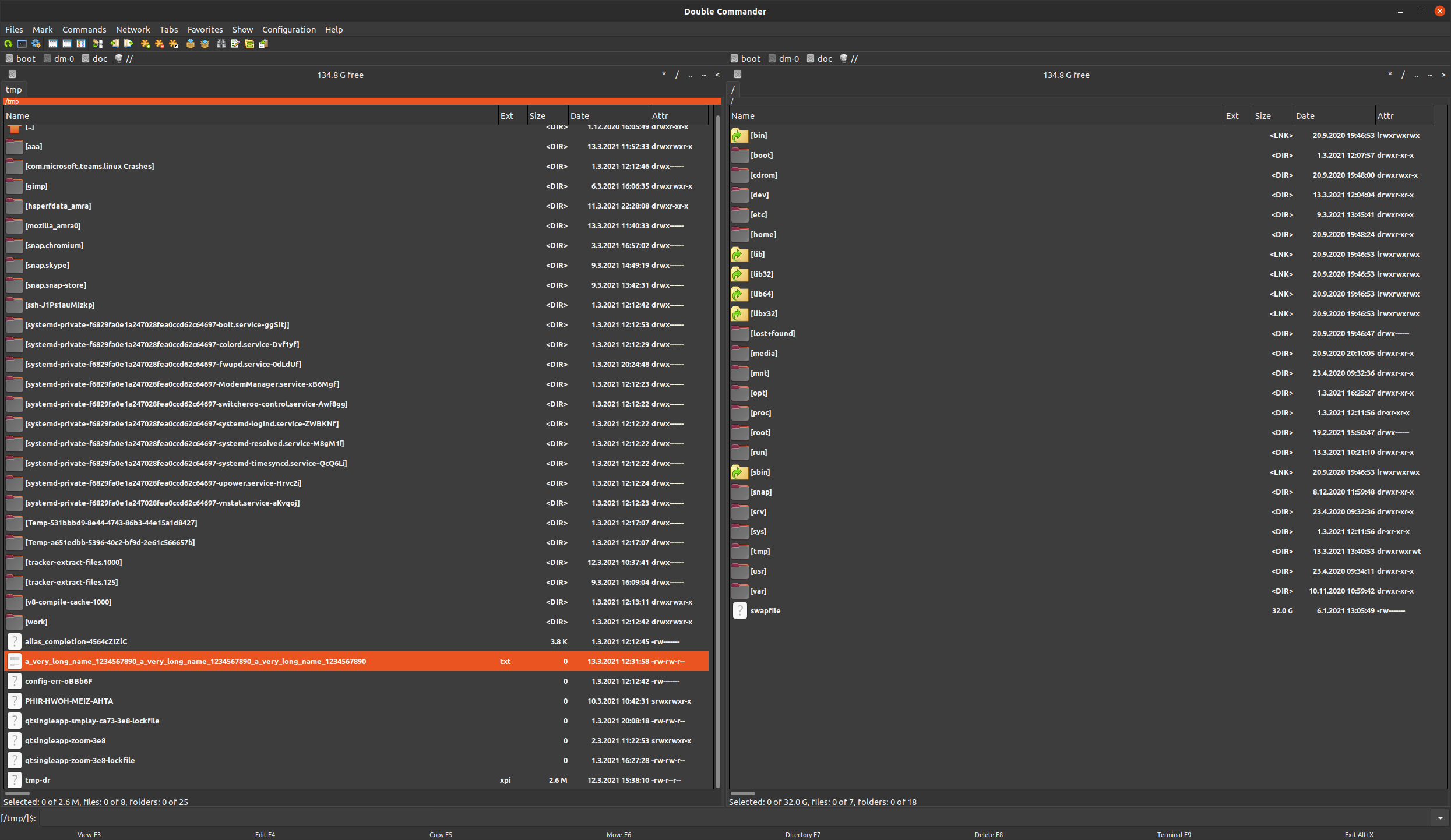
Task: Click the Delete F8 button
Action: click(x=989, y=835)
